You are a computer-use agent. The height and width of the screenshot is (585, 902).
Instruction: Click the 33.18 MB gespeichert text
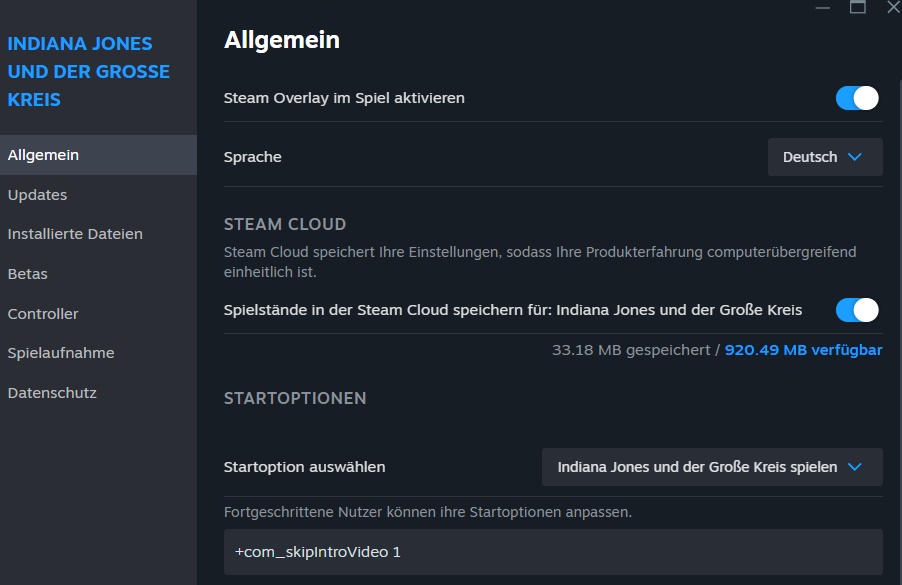631,350
